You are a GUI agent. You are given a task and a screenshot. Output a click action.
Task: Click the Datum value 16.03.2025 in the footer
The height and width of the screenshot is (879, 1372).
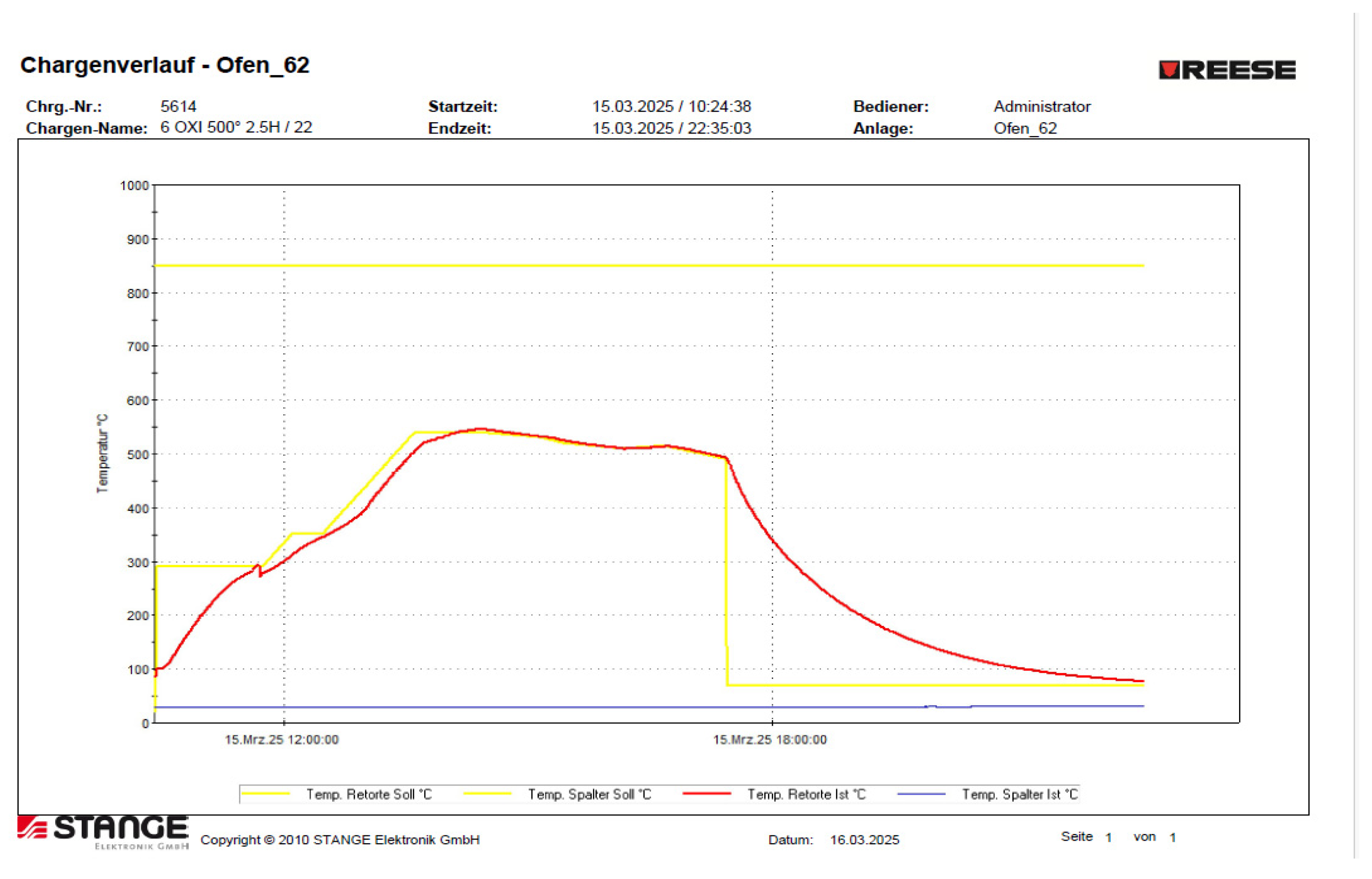tap(864, 840)
